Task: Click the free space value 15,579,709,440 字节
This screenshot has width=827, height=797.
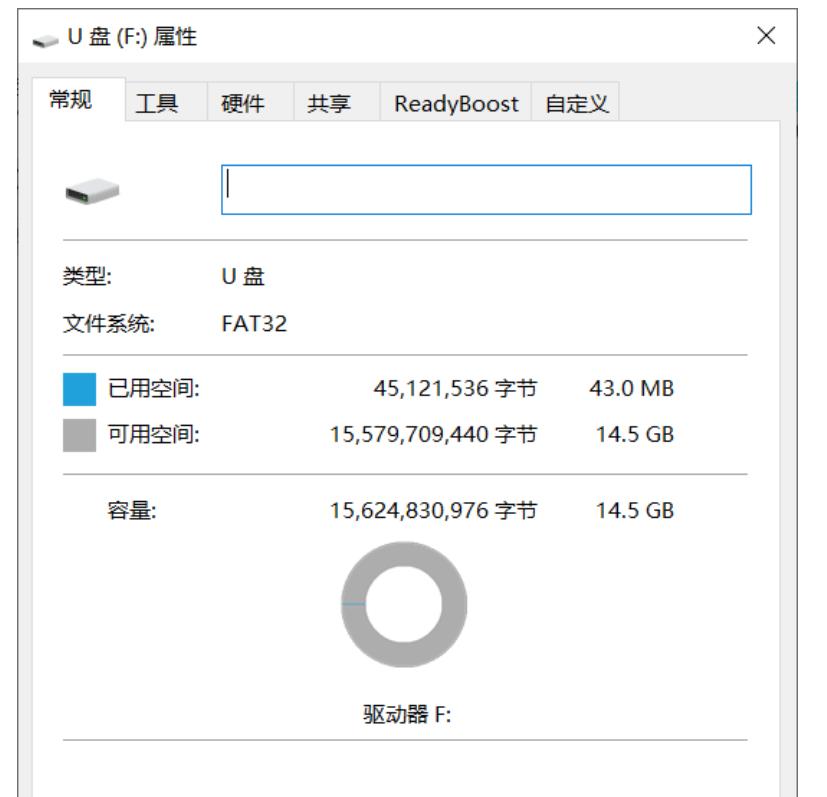Action: point(433,435)
